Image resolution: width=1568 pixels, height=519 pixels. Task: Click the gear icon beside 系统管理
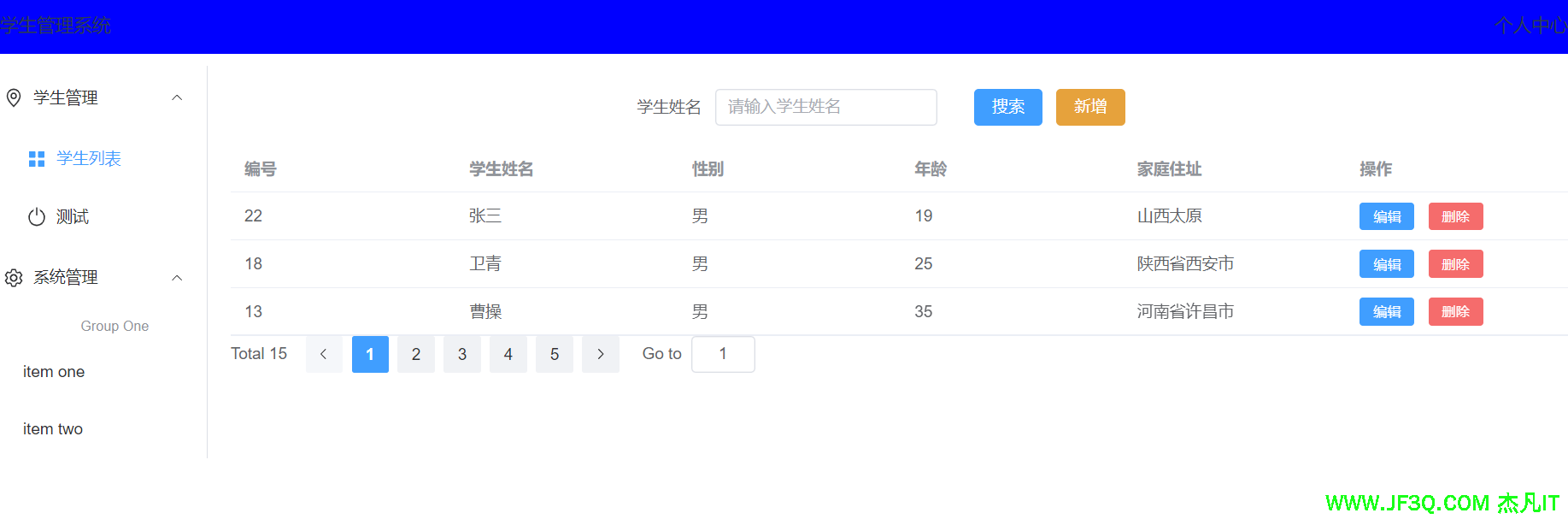(14, 278)
